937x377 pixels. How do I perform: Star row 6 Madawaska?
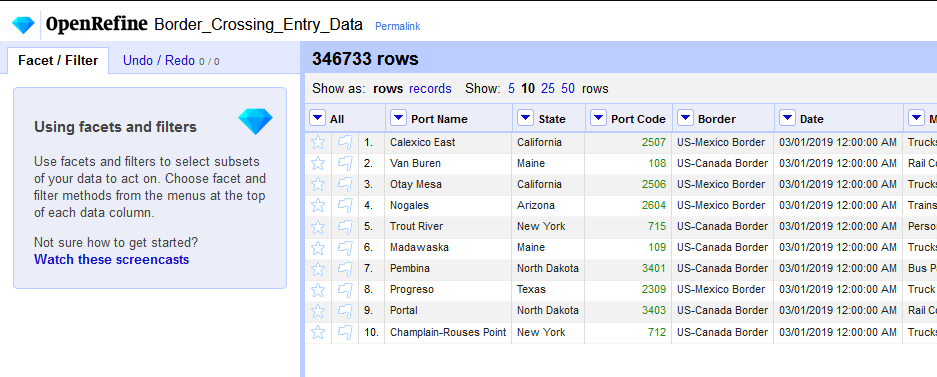click(319, 247)
